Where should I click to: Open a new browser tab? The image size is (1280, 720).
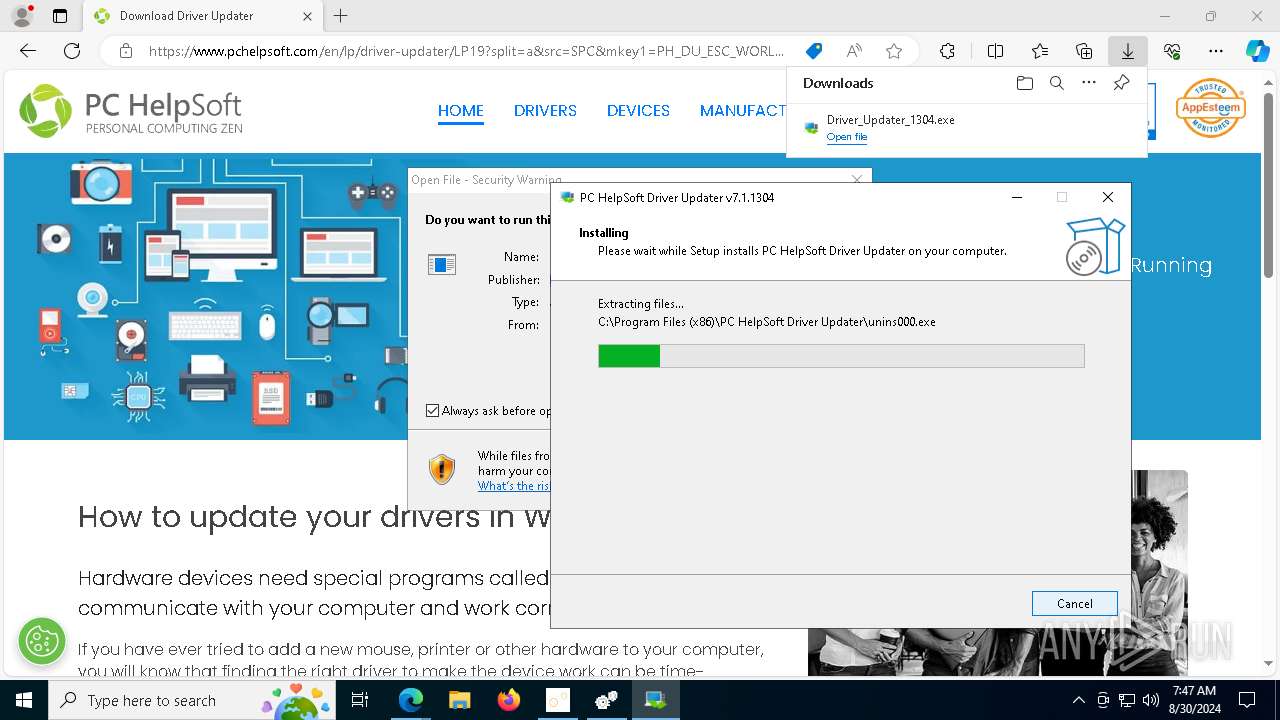point(341,16)
